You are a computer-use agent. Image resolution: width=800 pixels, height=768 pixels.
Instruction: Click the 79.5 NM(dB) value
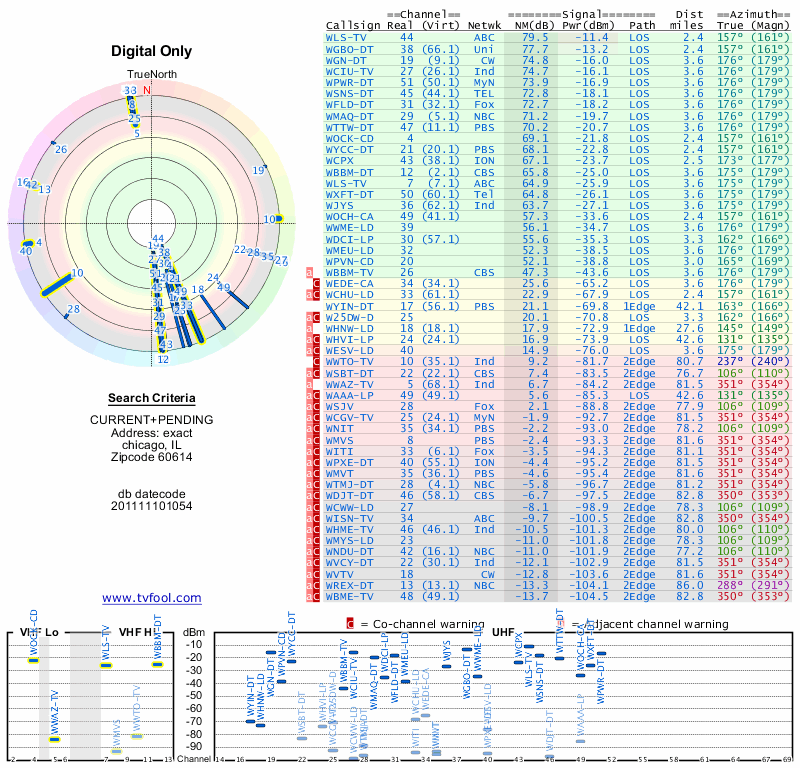[535, 38]
